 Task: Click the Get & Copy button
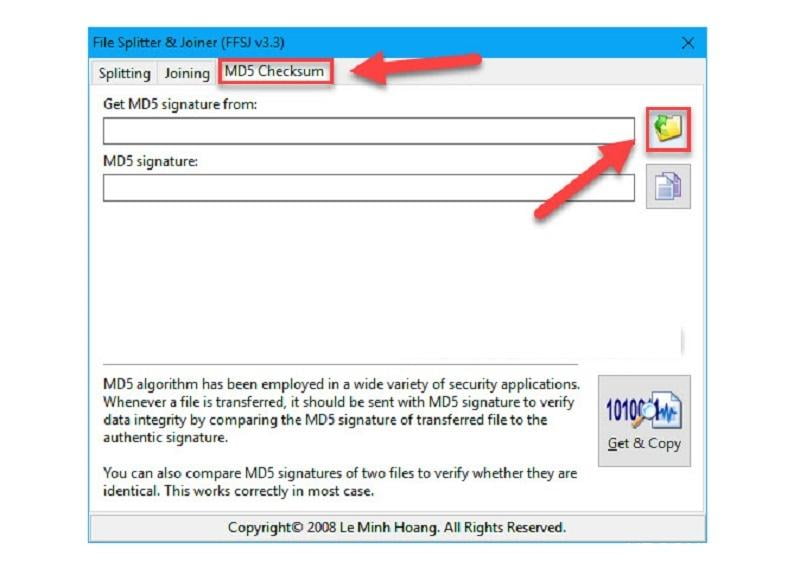click(644, 421)
